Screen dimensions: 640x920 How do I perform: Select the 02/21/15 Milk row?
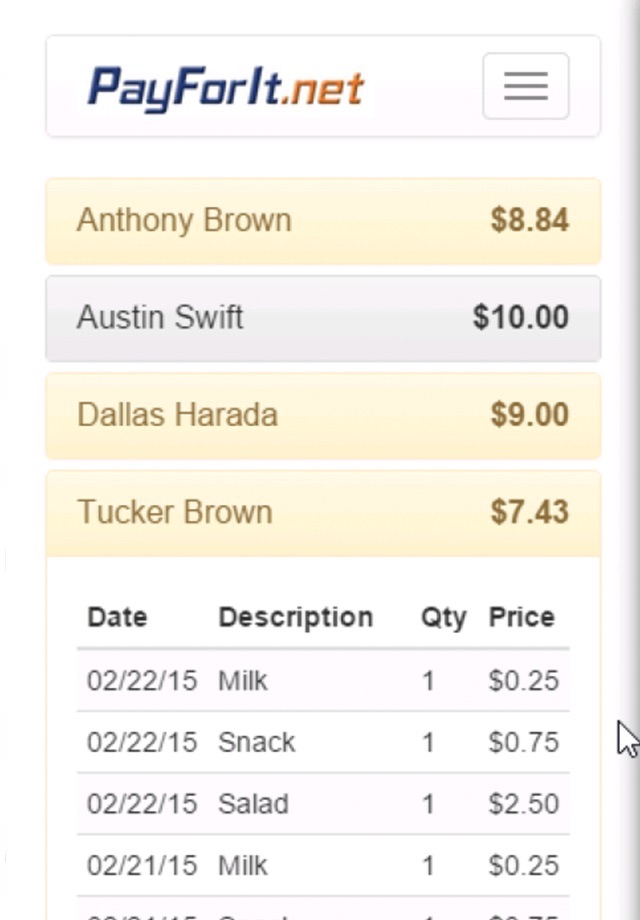click(x=322, y=865)
